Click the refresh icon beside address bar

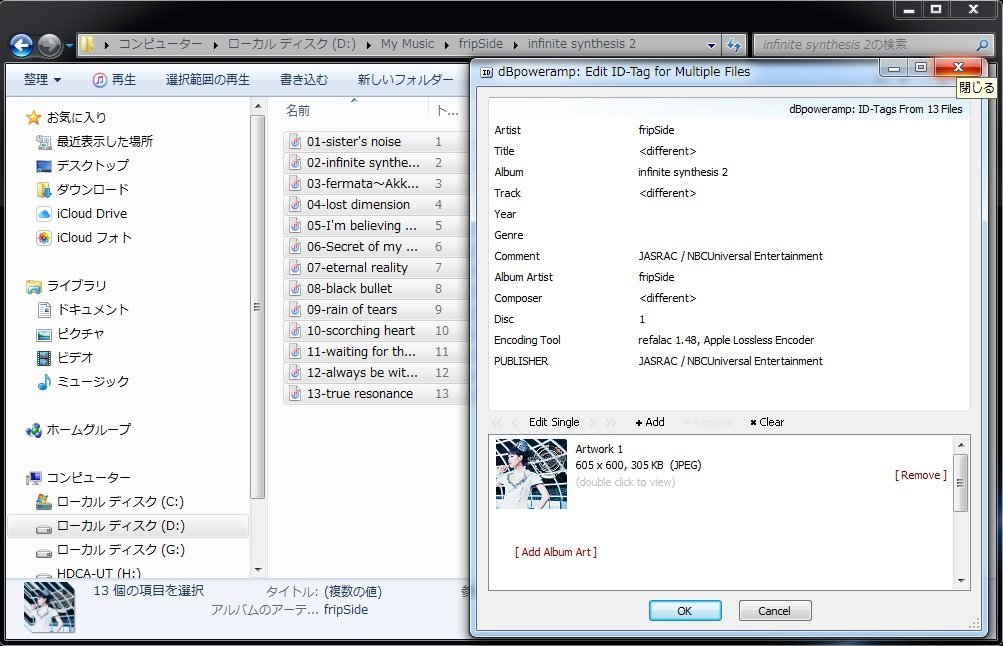735,45
